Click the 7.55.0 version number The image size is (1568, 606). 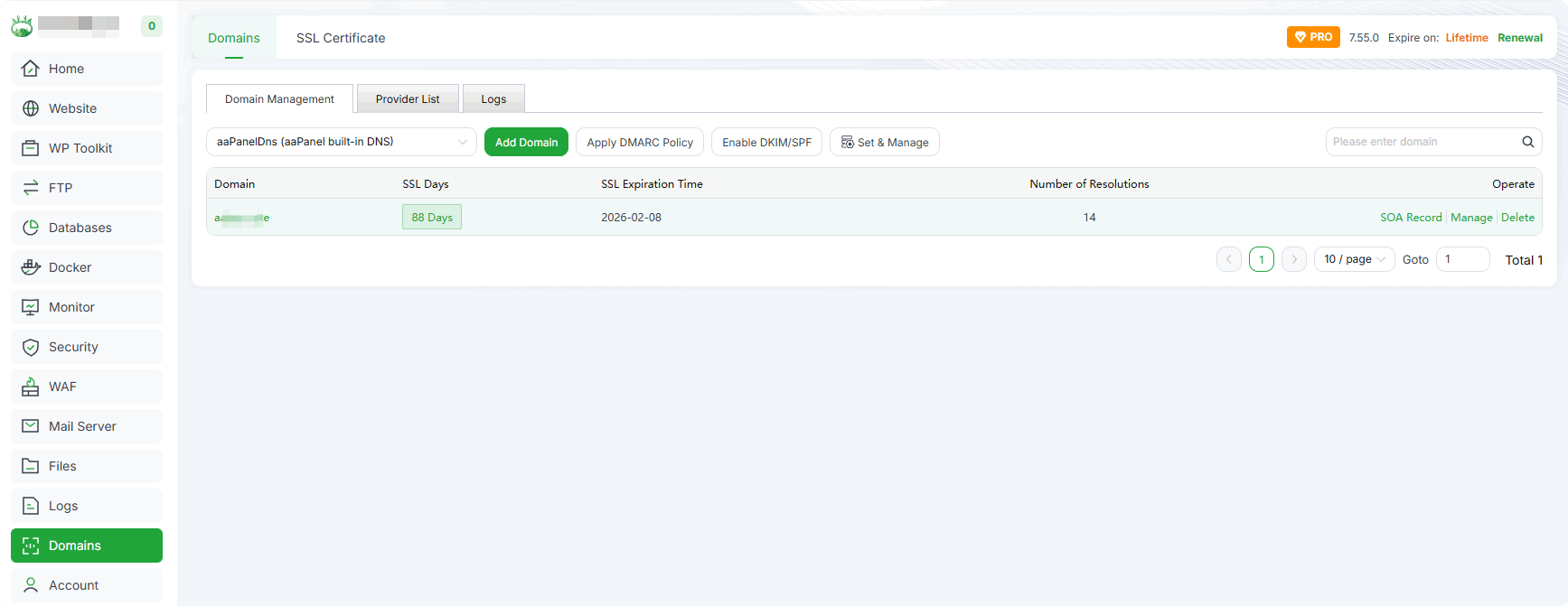(1364, 38)
